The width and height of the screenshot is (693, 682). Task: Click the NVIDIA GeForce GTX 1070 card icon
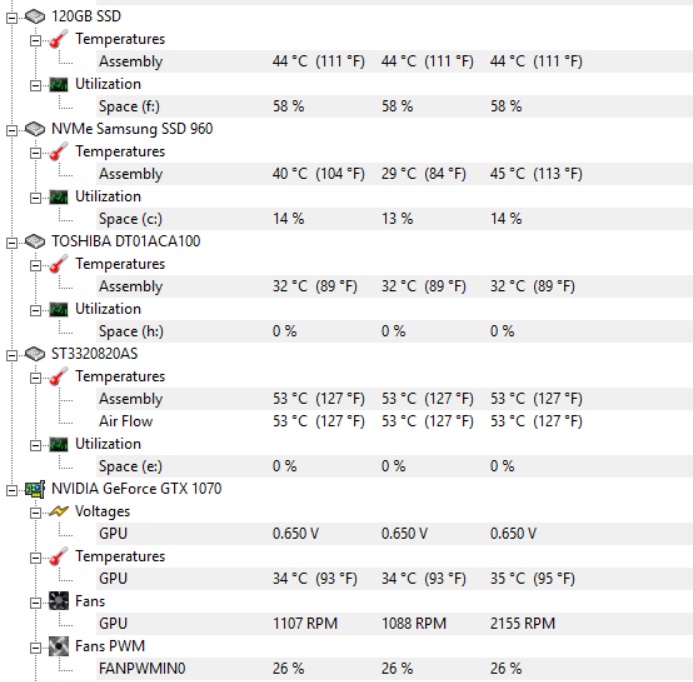(34, 489)
